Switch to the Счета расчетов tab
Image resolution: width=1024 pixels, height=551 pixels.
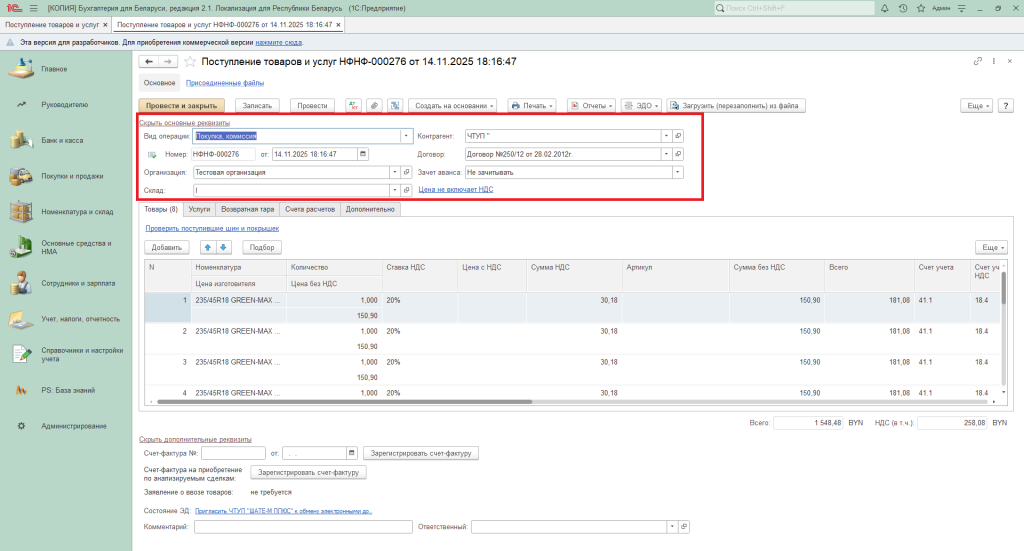pyautogui.click(x=310, y=209)
